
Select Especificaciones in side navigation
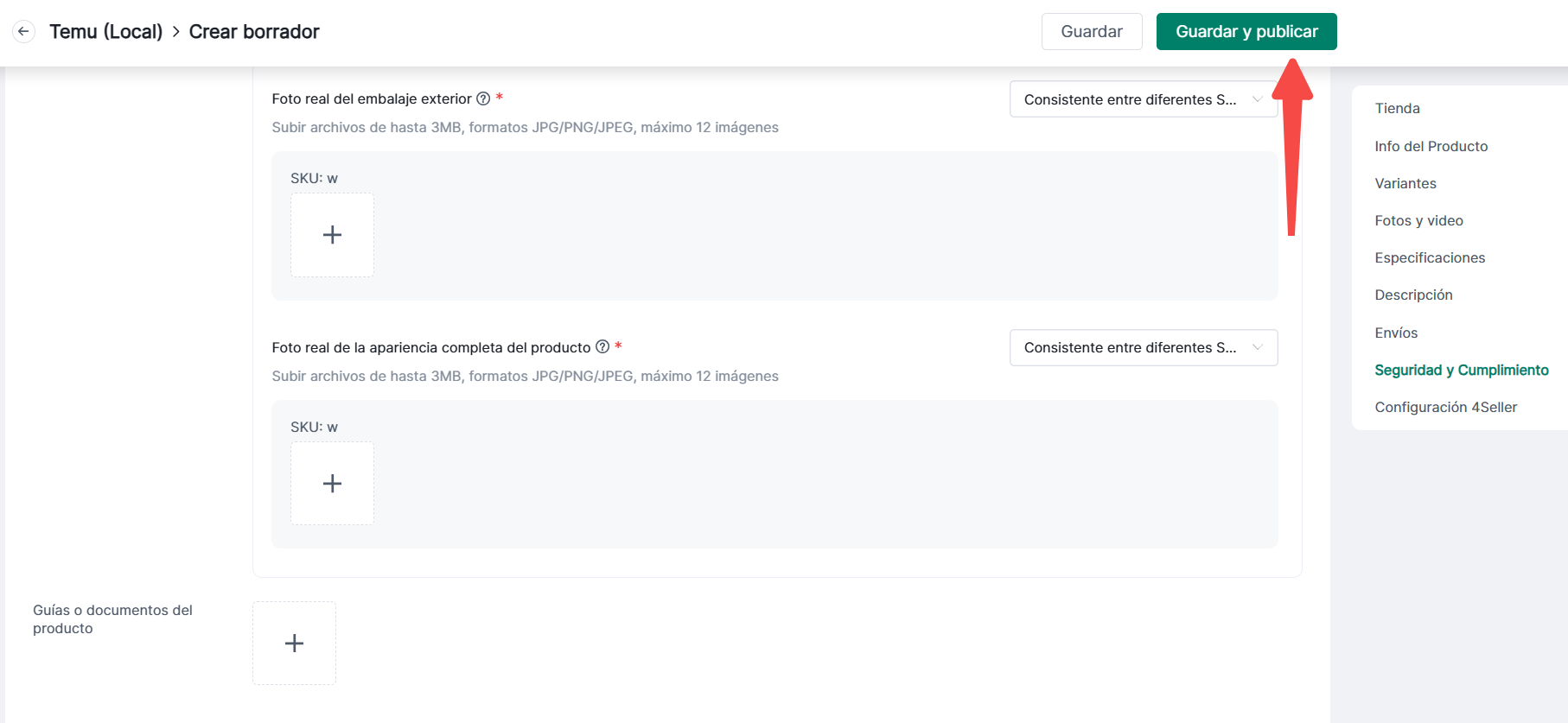(x=1430, y=258)
